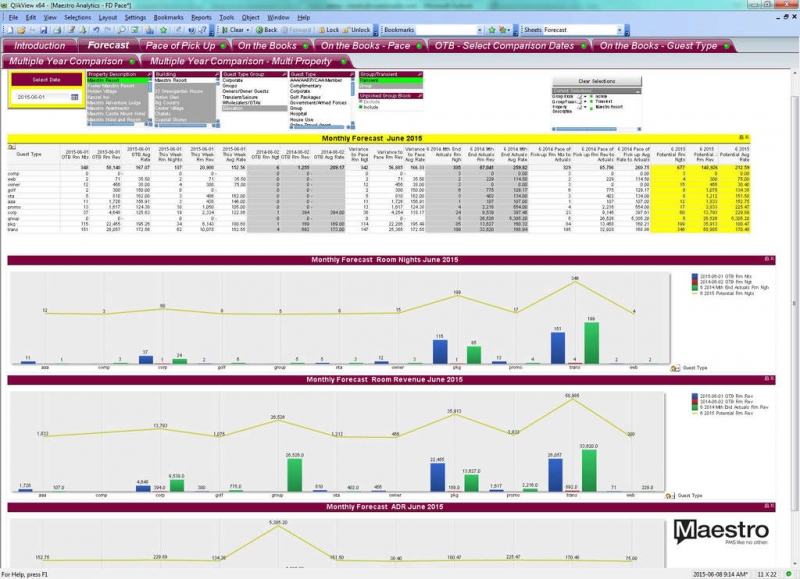800x579 pixels.
Task: Toggle Maestro Resort in Property Description list
Action: click(x=117, y=81)
